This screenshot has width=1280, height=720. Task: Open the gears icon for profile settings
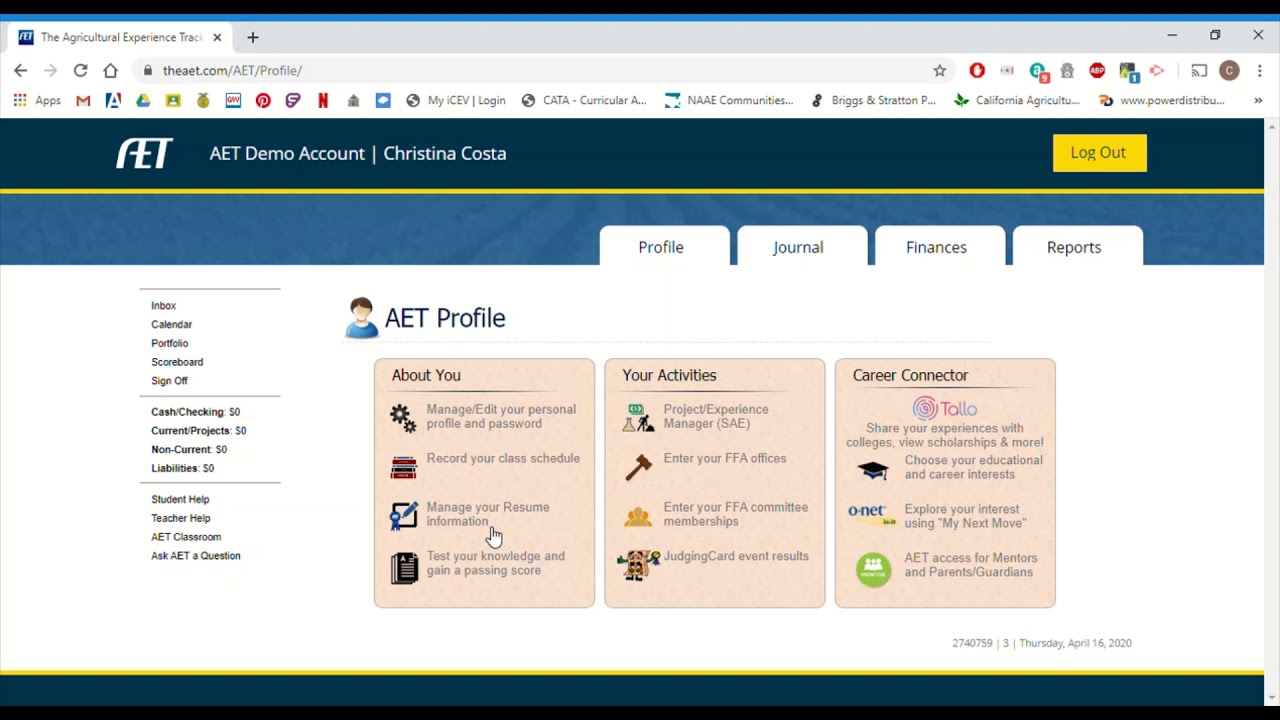coord(403,418)
